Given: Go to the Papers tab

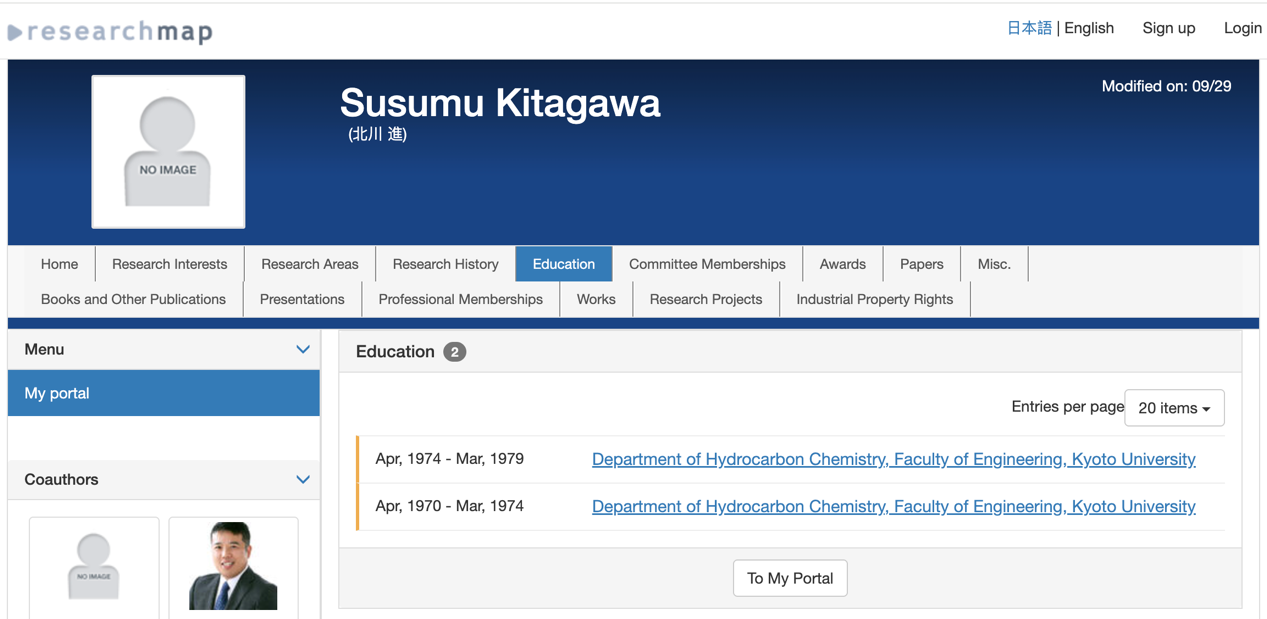Looking at the screenshot, I should pyautogui.click(x=921, y=264).
